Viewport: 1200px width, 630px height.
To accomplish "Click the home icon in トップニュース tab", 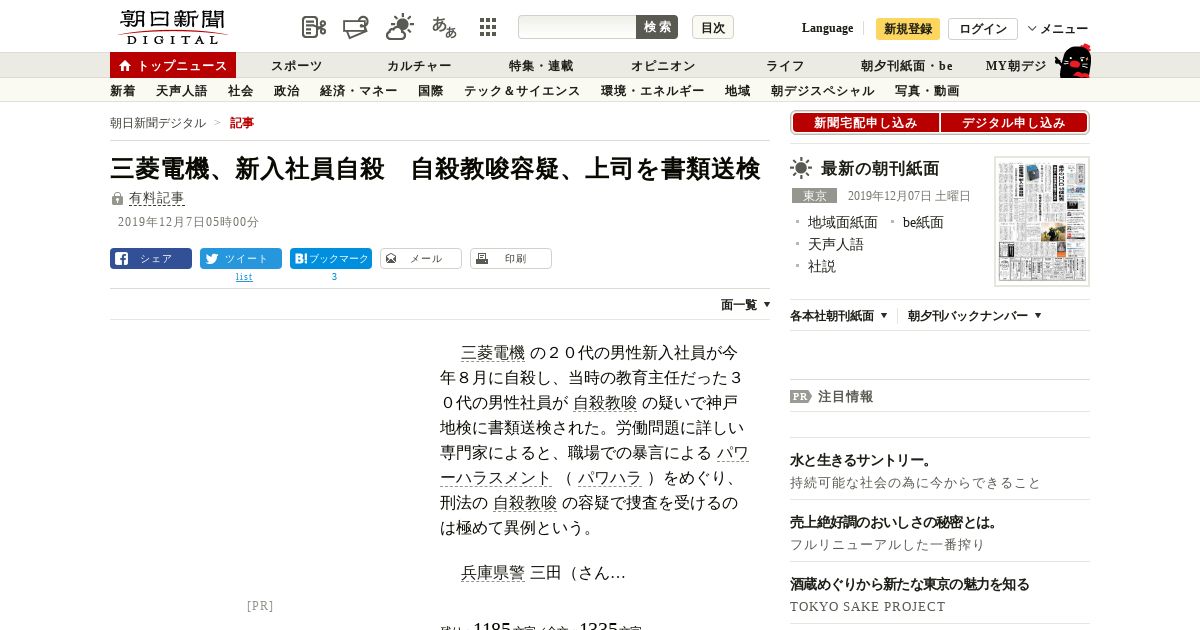I will pos(125,65).
